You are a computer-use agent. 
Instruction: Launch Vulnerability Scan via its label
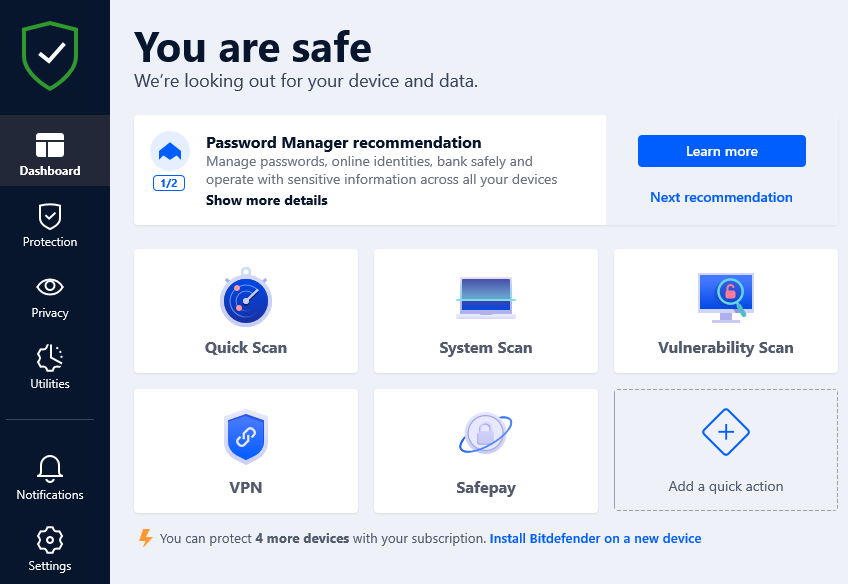(726, 348)
